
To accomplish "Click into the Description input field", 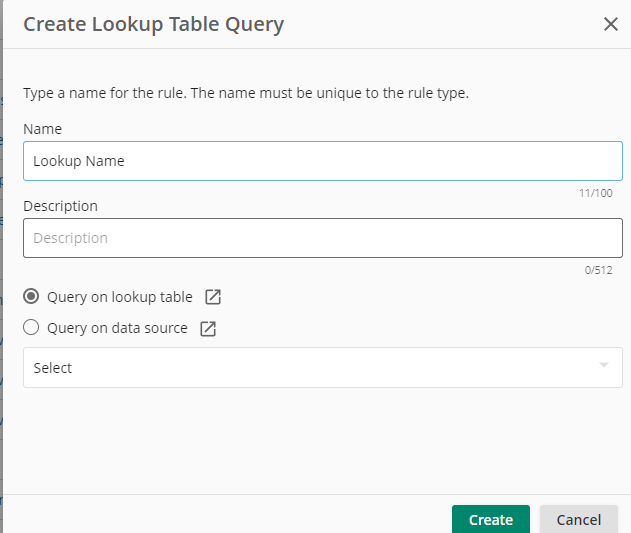I will tap(323, 238).
